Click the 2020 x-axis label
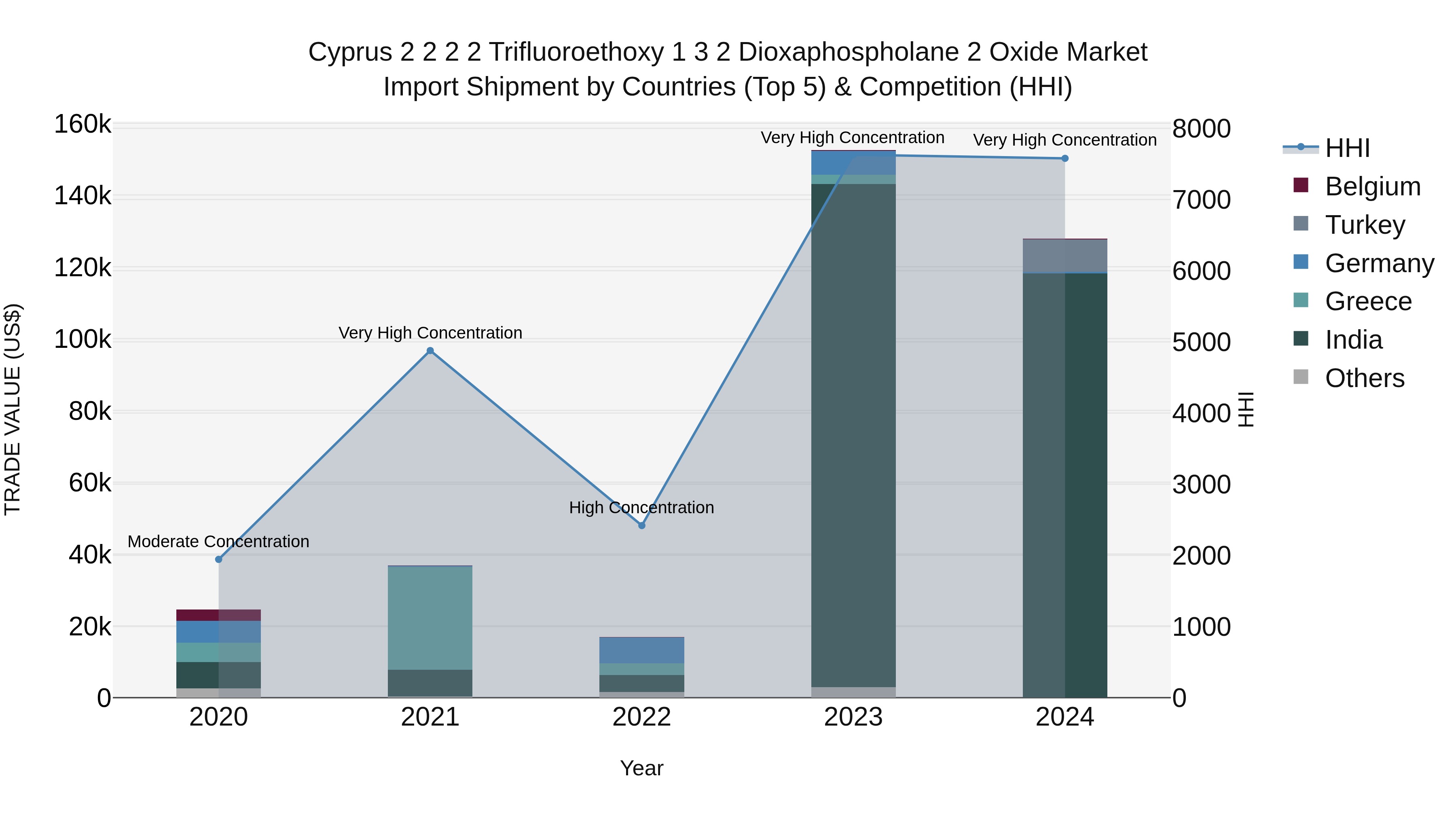 pos(219,717)
